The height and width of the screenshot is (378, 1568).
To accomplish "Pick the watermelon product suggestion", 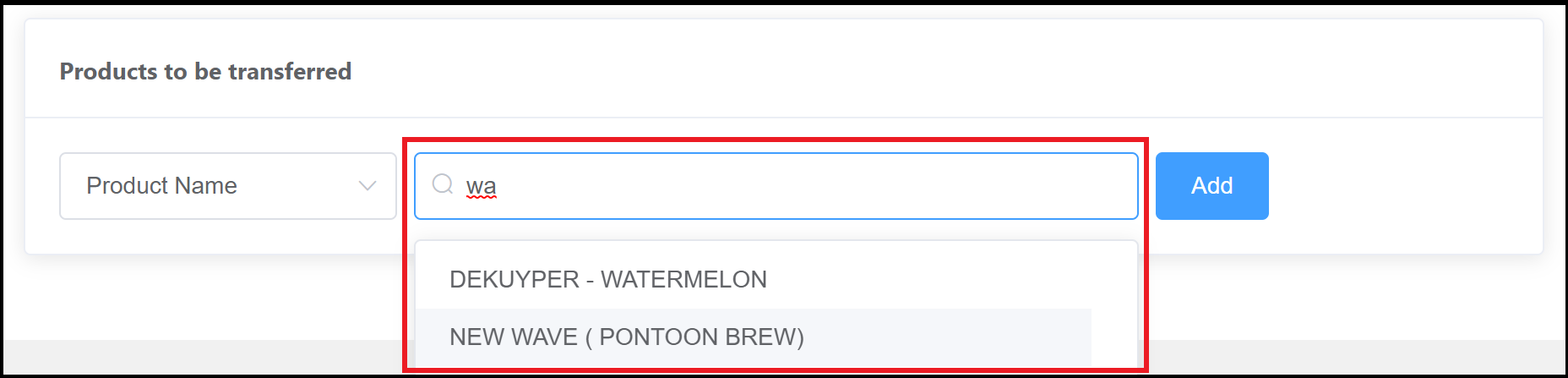I will click(607, 279).
